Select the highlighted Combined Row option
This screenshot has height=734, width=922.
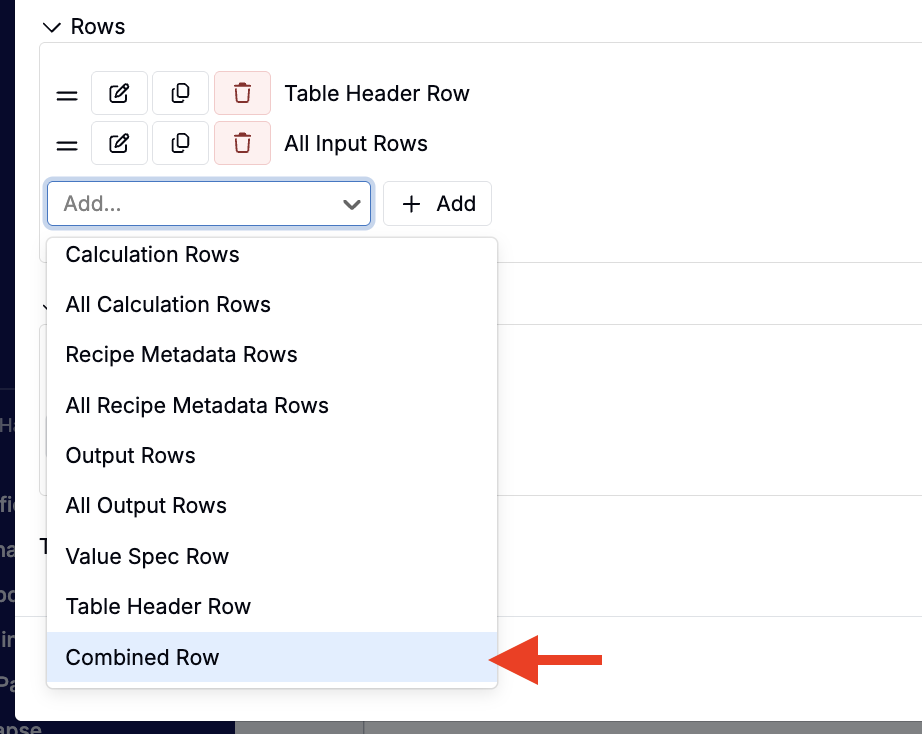pyautogui.click(x=142, y=657)
